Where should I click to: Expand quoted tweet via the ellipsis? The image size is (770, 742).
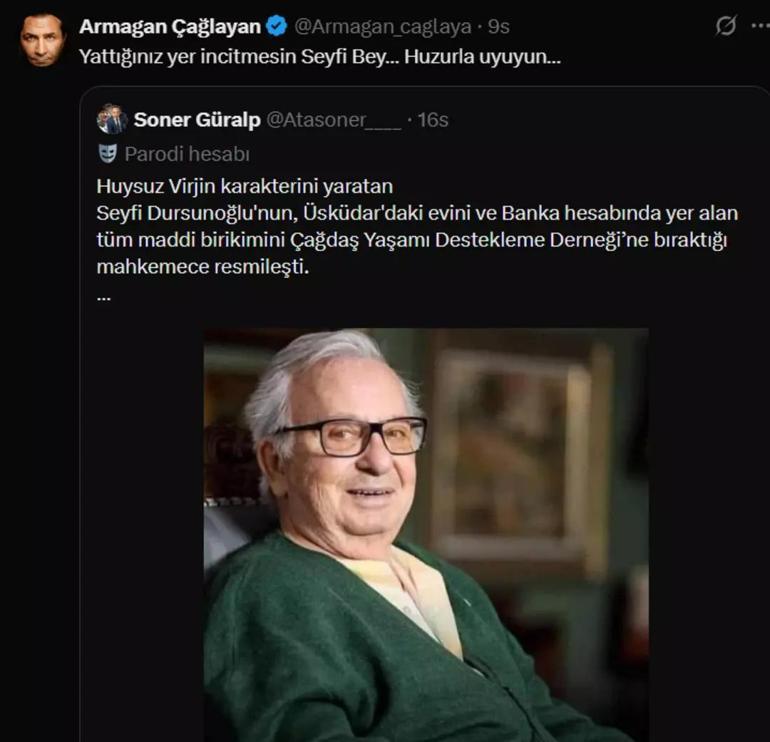point(104,297)
